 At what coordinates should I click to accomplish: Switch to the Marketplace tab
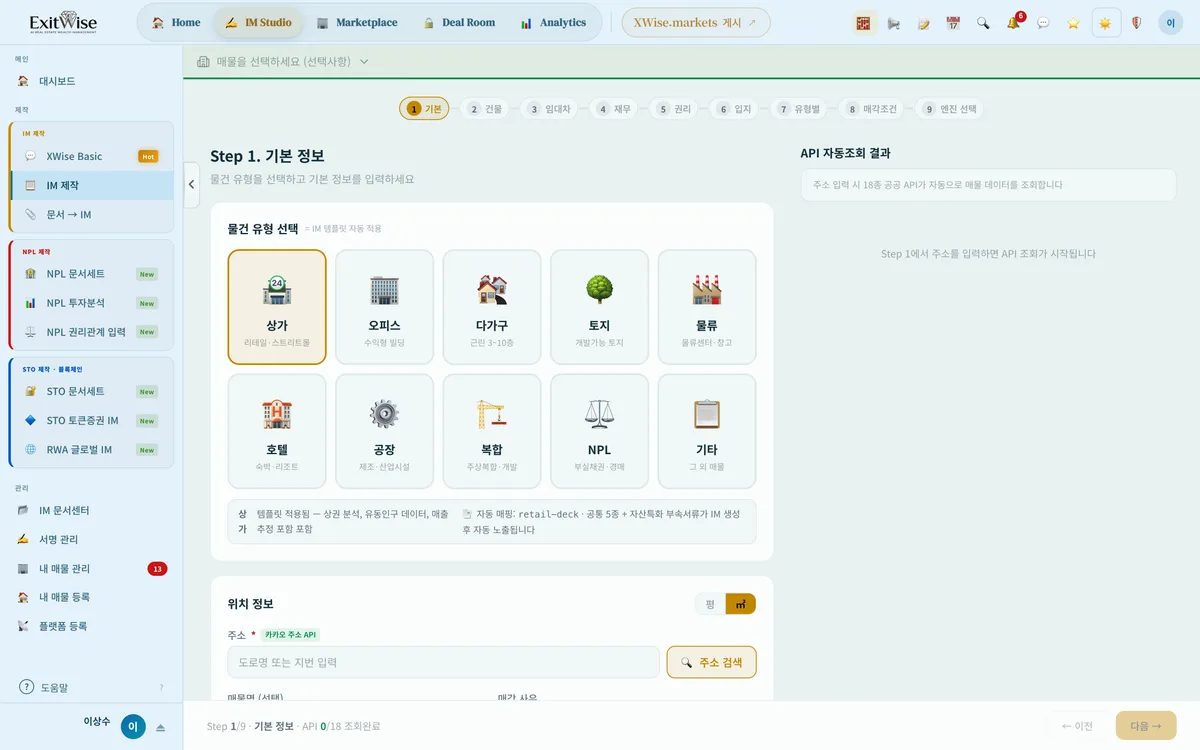tap(357, 22)
